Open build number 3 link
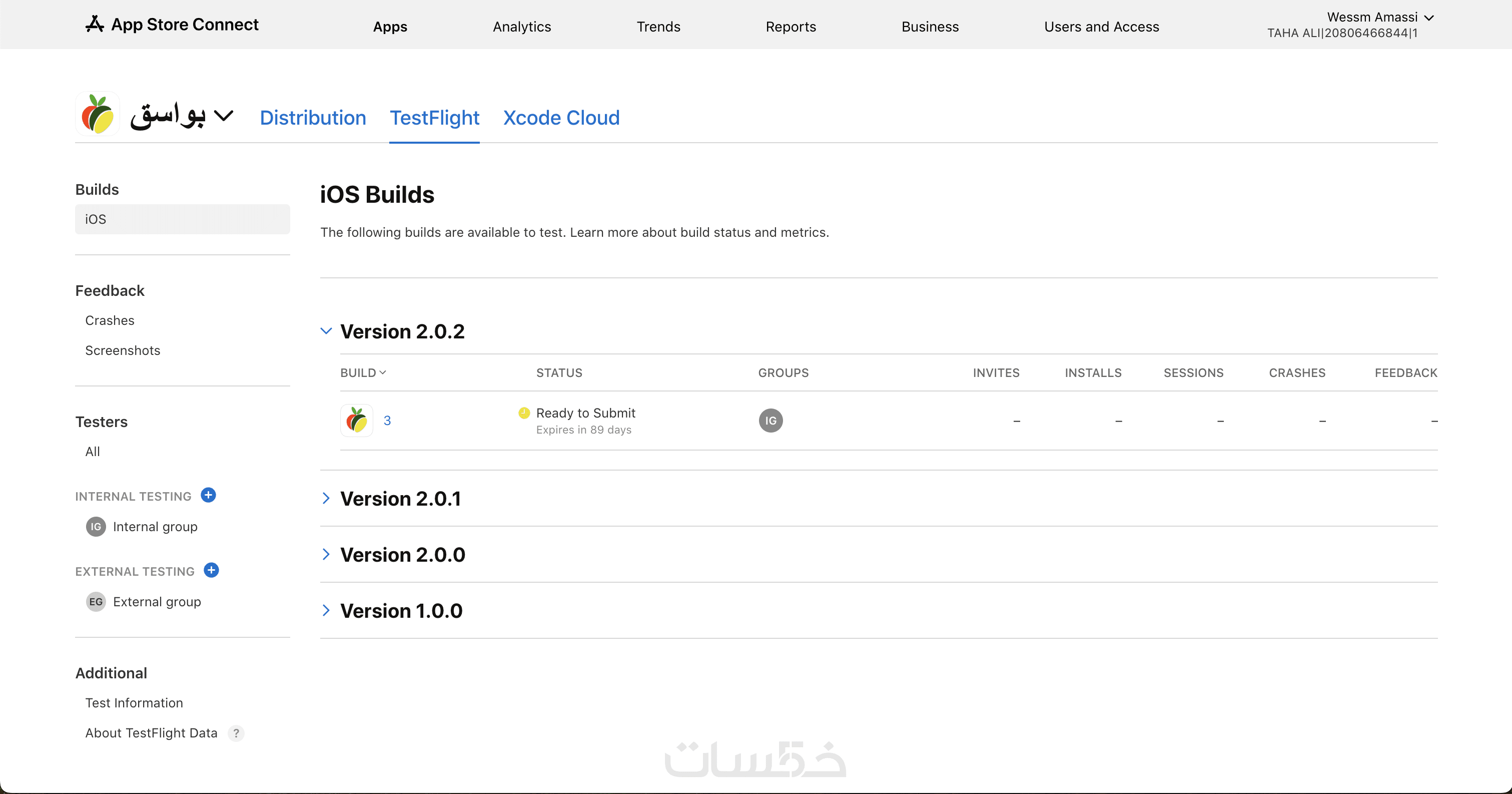The image size is (1512, 794). pyautogui.click(x=387, y=421)
